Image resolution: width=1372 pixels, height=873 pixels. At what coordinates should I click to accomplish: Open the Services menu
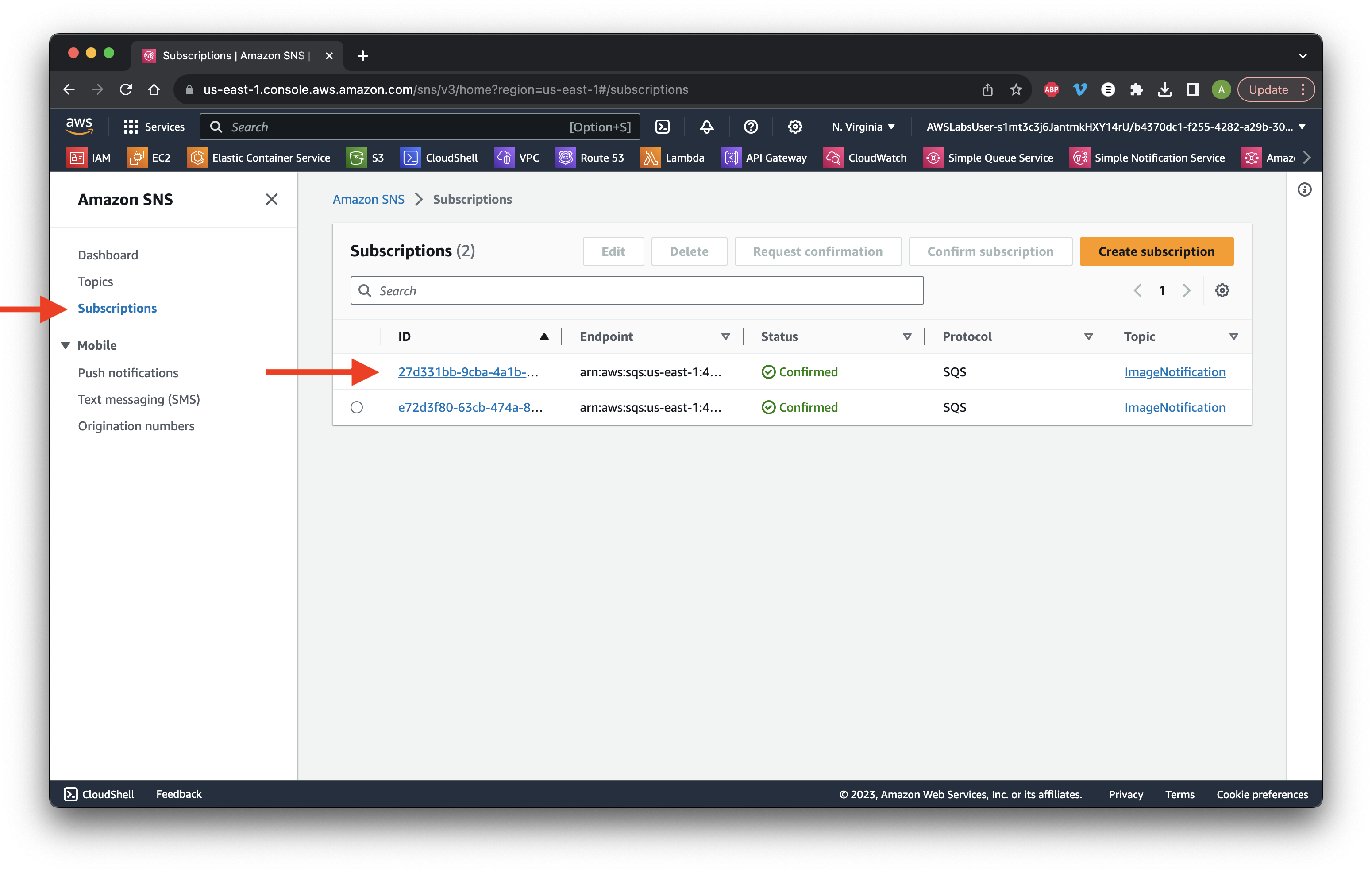pyautogui.click(x=154, y=127)
